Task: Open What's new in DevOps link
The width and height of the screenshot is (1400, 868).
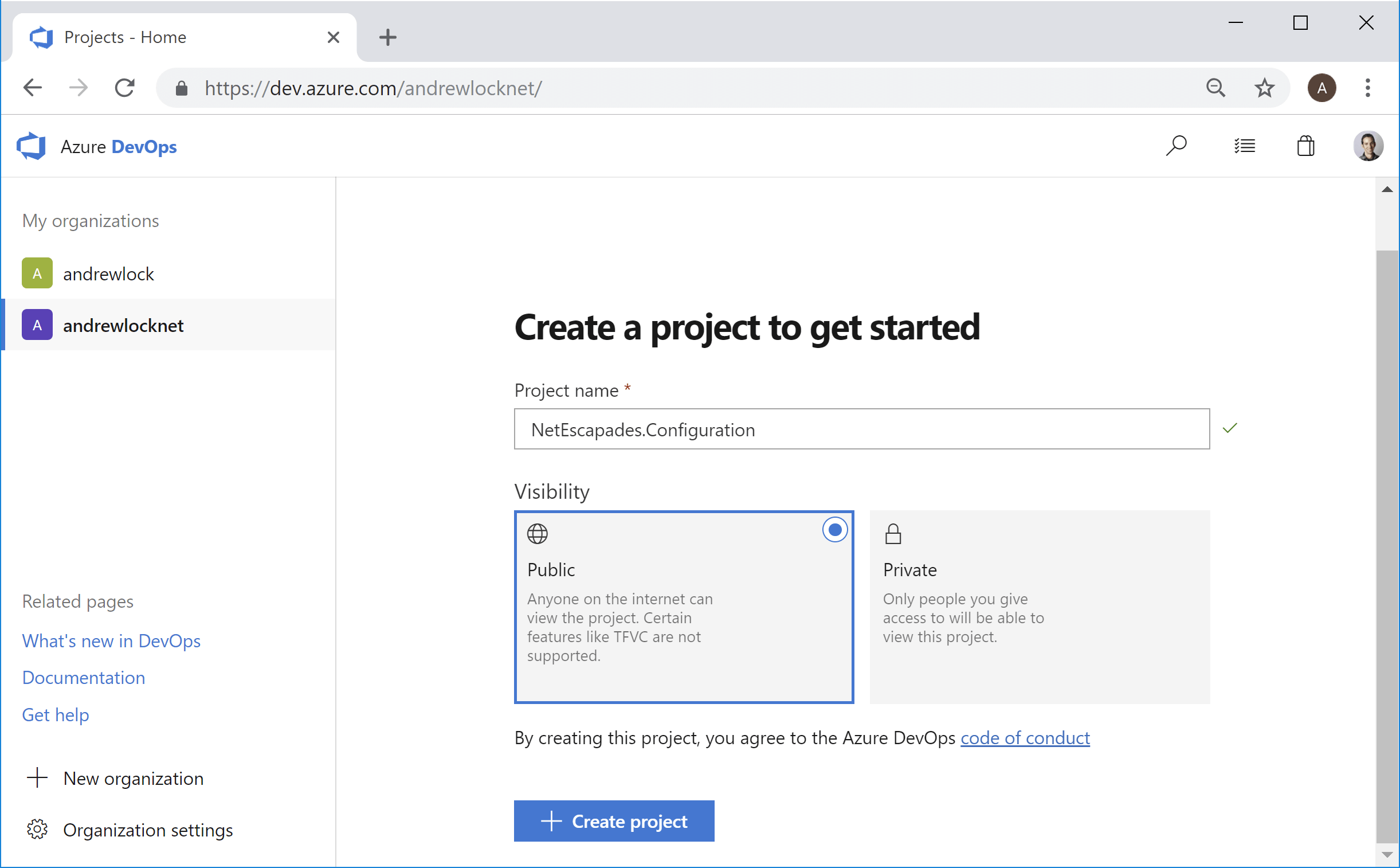Action: coord(111,640)
